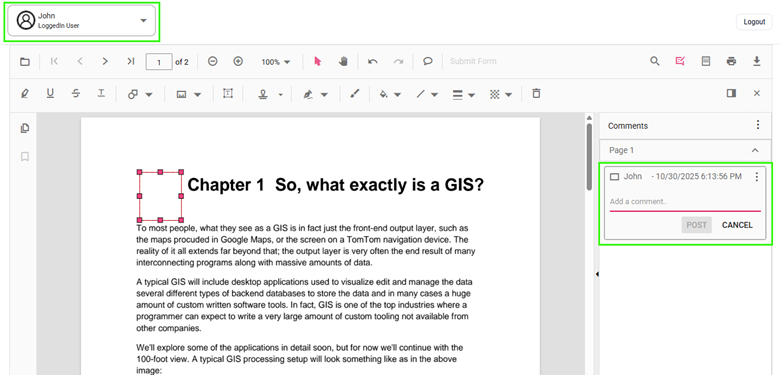Open the line thickness dropdown
Image resolution: width=780 pixels, height=375 pixels.
464,94
